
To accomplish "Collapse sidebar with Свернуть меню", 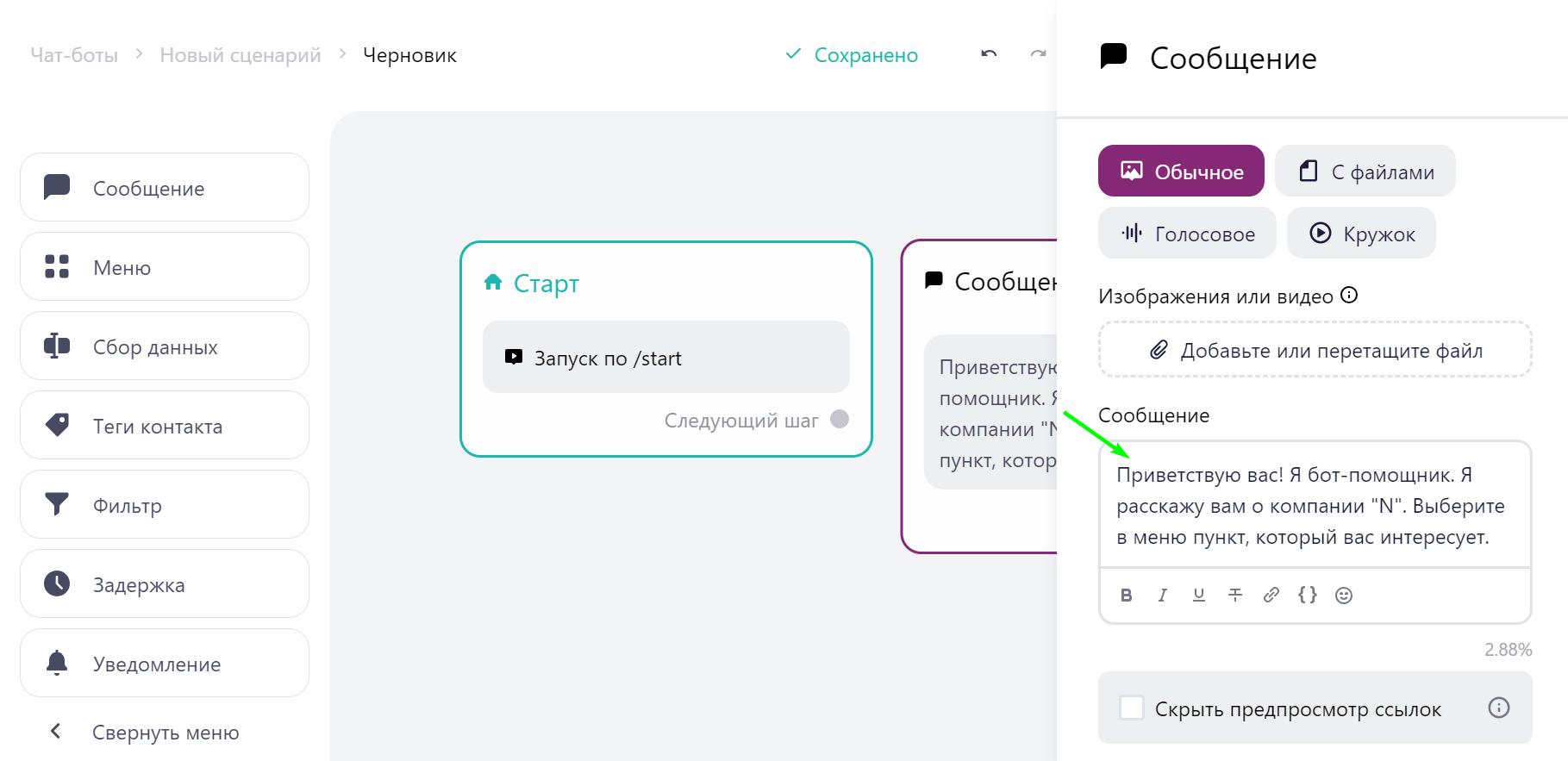I will tap(144, 732).
